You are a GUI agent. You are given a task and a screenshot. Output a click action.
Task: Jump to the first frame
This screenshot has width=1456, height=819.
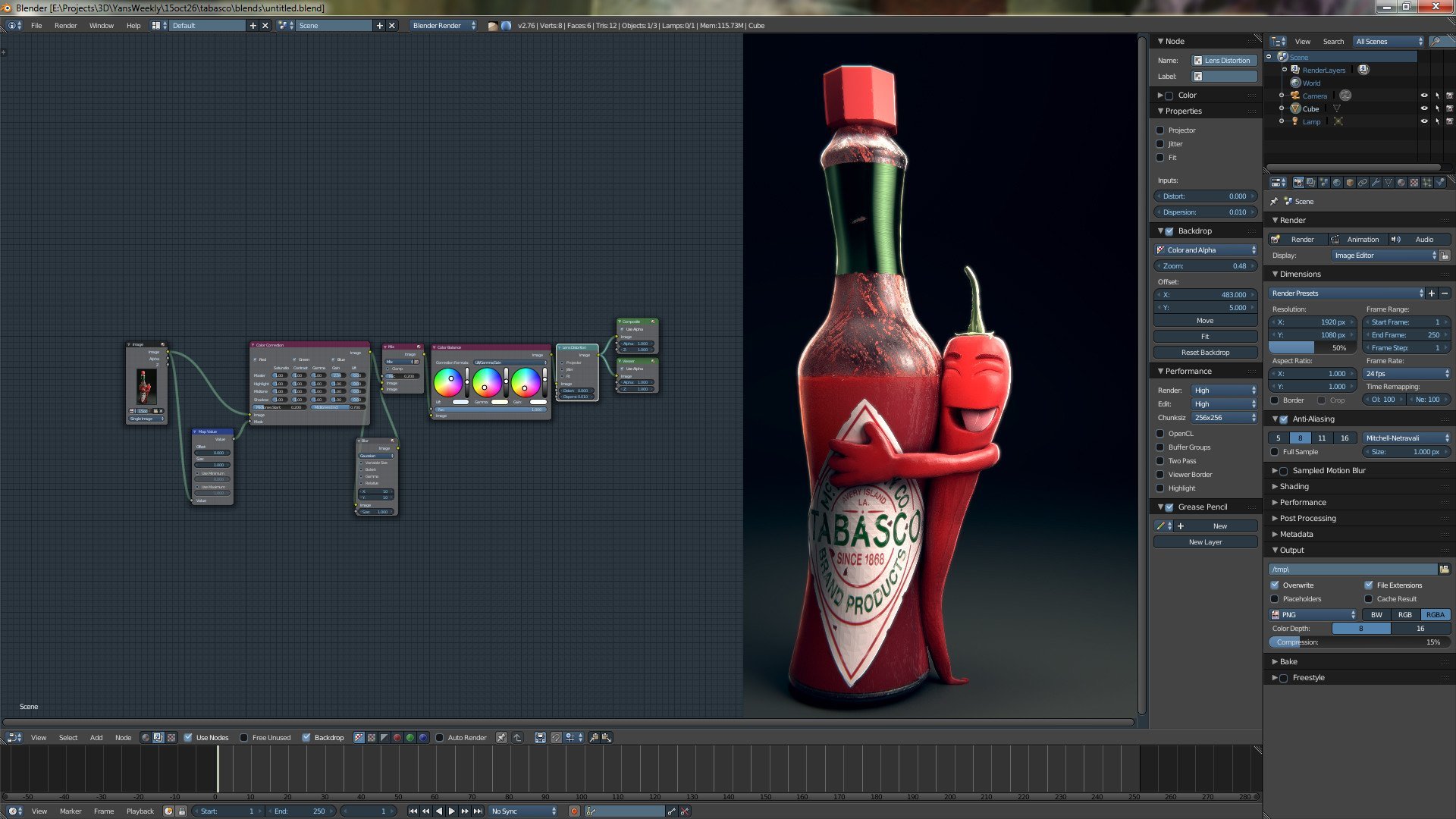[413, 811]
